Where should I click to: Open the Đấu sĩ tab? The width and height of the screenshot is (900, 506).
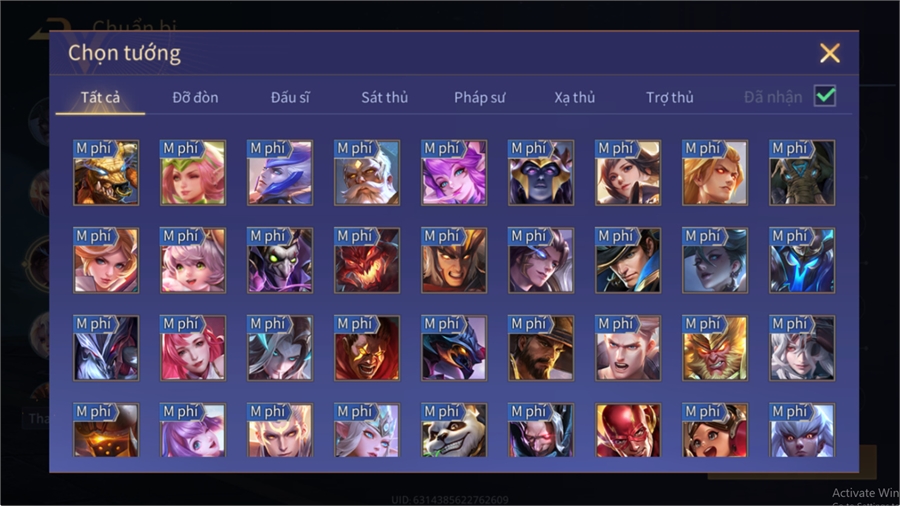point(290,98)
